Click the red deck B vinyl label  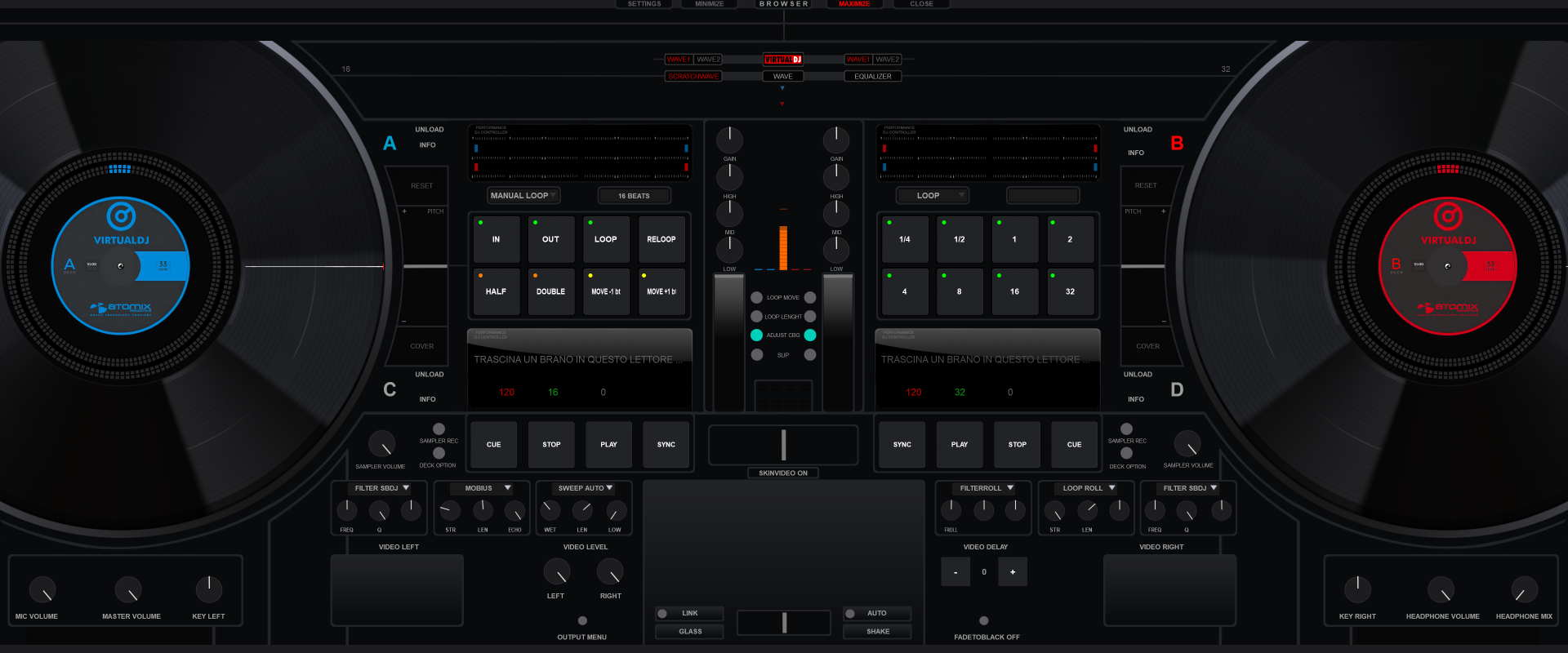[x=1447, y=265]
